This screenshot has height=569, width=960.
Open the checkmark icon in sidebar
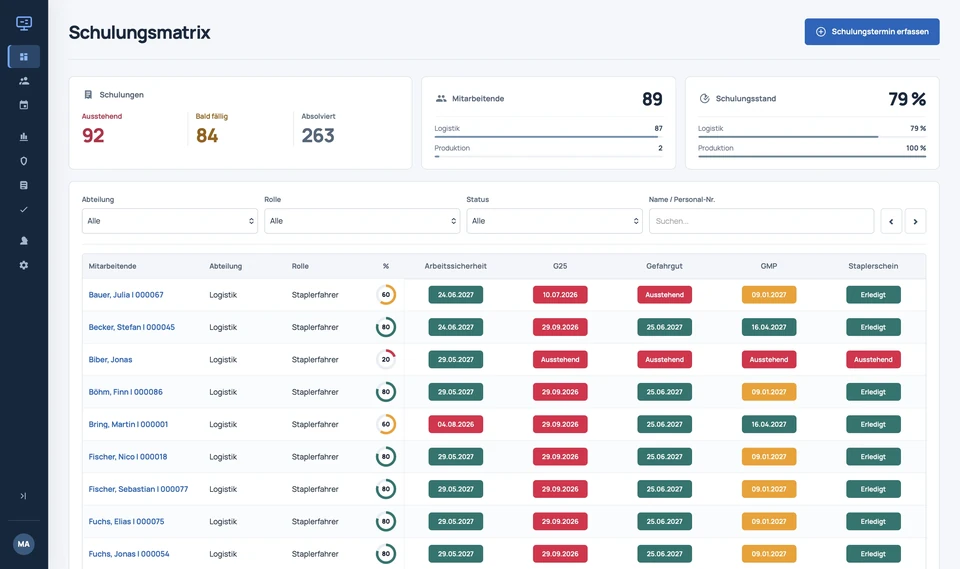[x=24, y=209]
